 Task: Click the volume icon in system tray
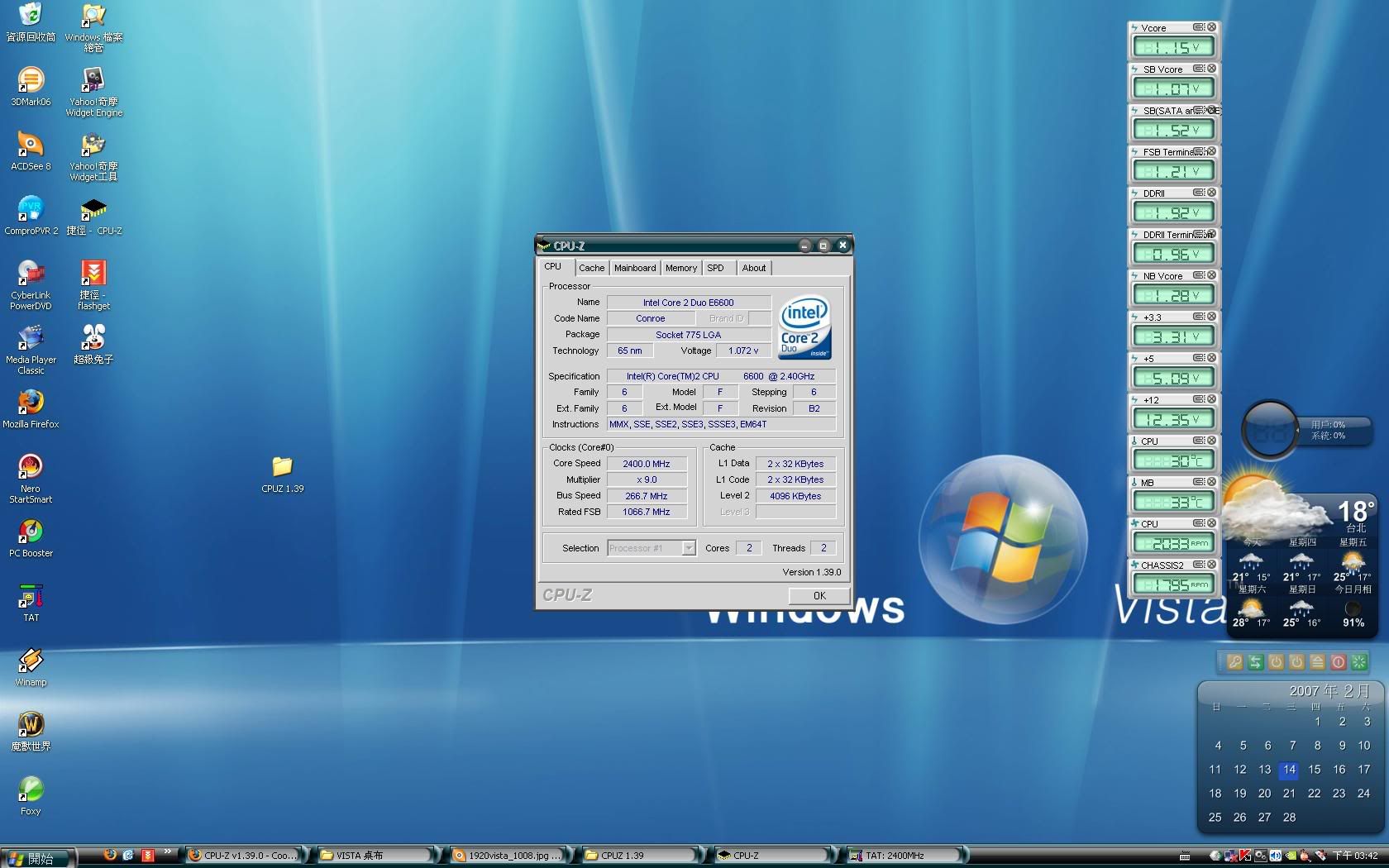coord(1275,856)
